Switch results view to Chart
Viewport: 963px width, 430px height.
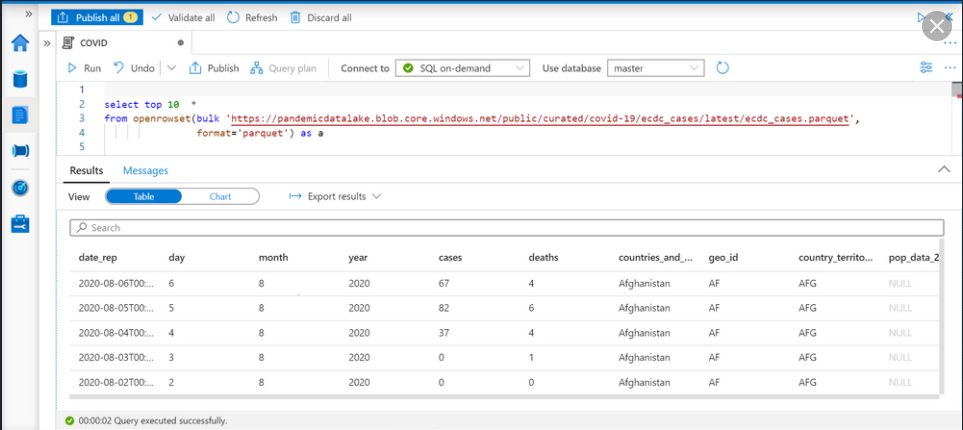coord(220,197)
